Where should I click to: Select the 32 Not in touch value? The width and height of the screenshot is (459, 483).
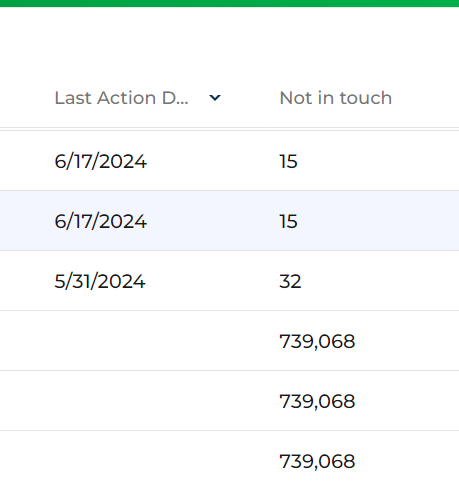tap(290, 282)
